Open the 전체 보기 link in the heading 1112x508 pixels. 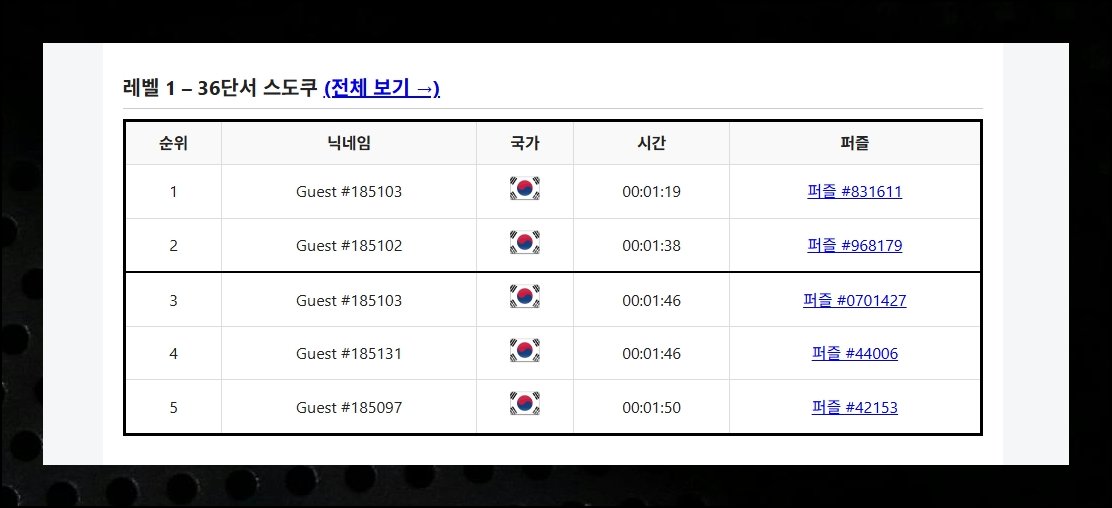[382, 89]
